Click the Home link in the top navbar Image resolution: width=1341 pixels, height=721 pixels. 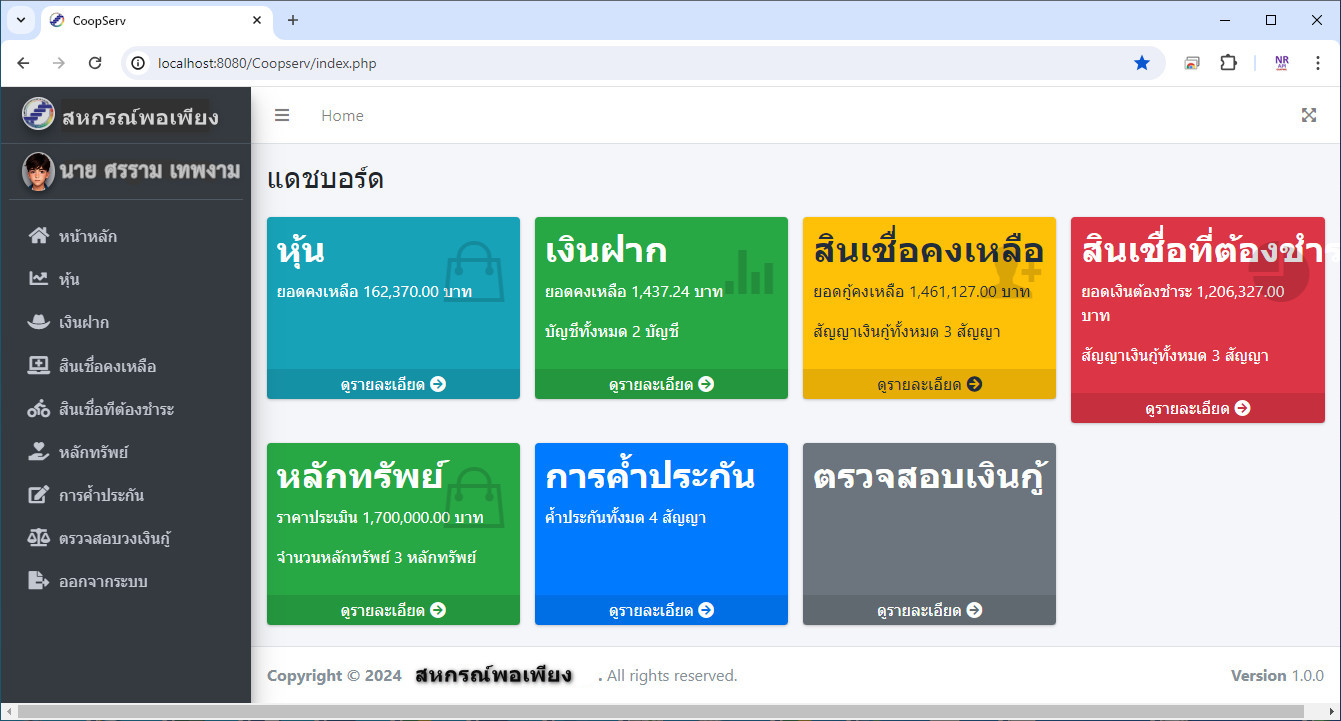coord(342,116)
